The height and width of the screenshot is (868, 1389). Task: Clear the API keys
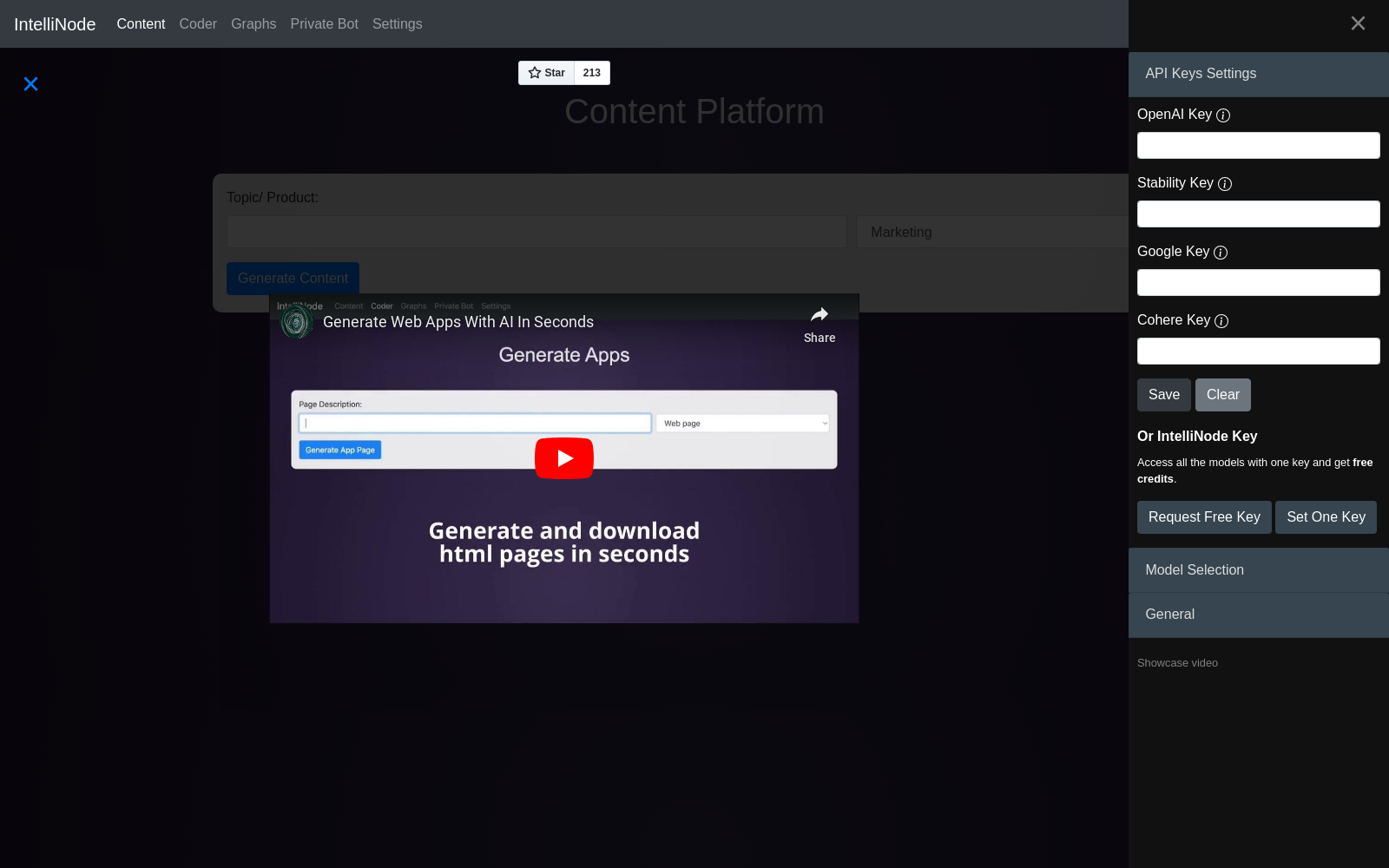pyautogui.click(x=1223, y=395)
